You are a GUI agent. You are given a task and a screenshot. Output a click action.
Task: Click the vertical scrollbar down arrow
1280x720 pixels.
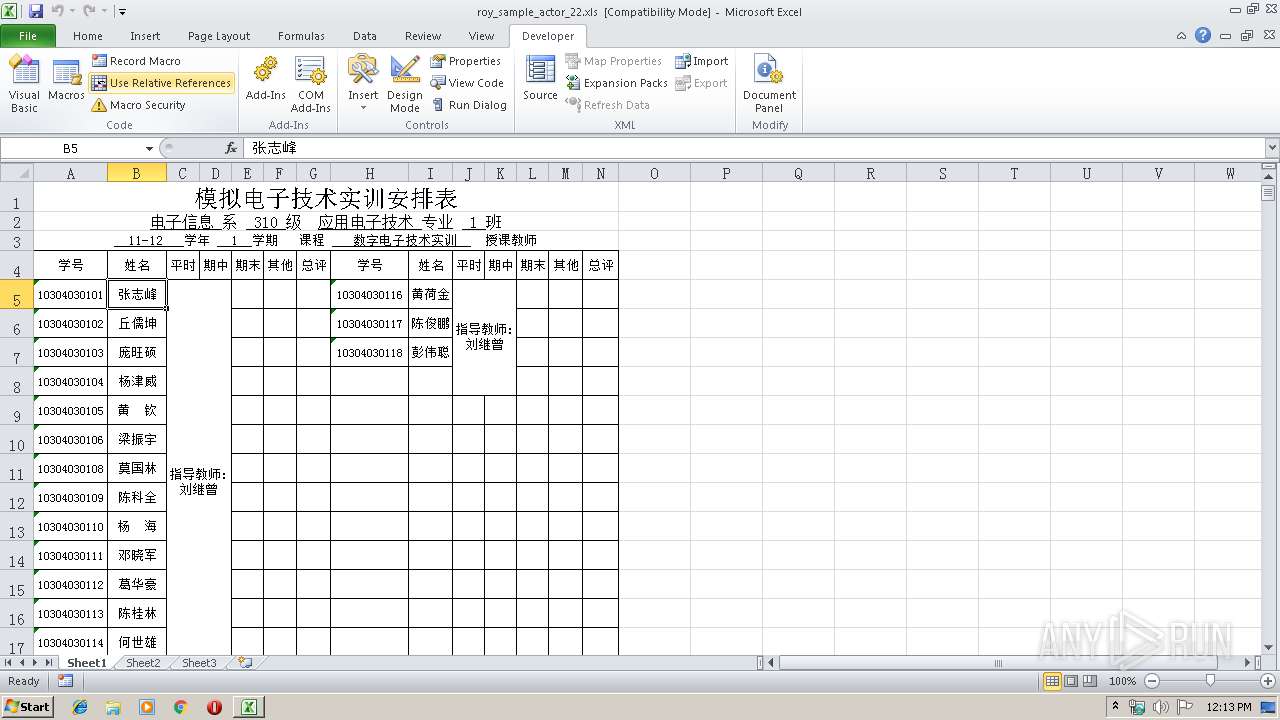coord(1269,647)
